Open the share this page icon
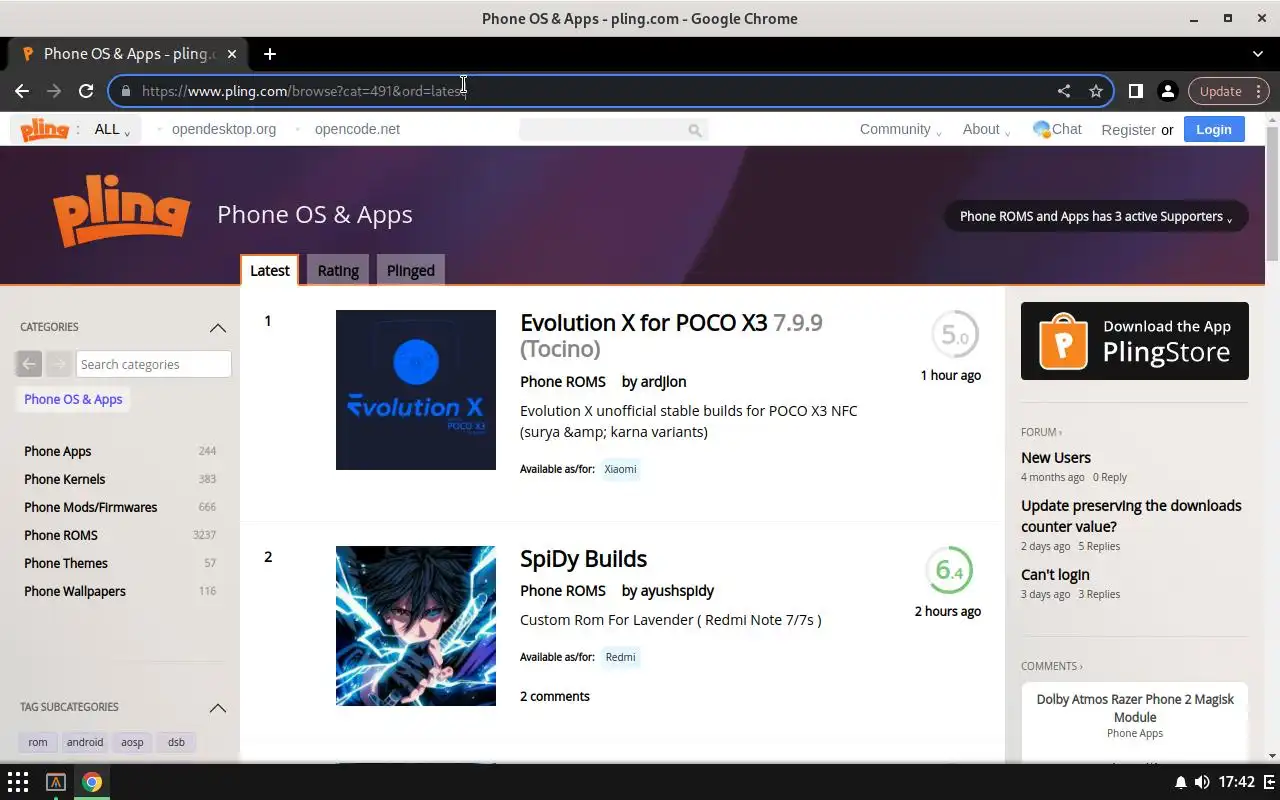 pos(1064,91)
